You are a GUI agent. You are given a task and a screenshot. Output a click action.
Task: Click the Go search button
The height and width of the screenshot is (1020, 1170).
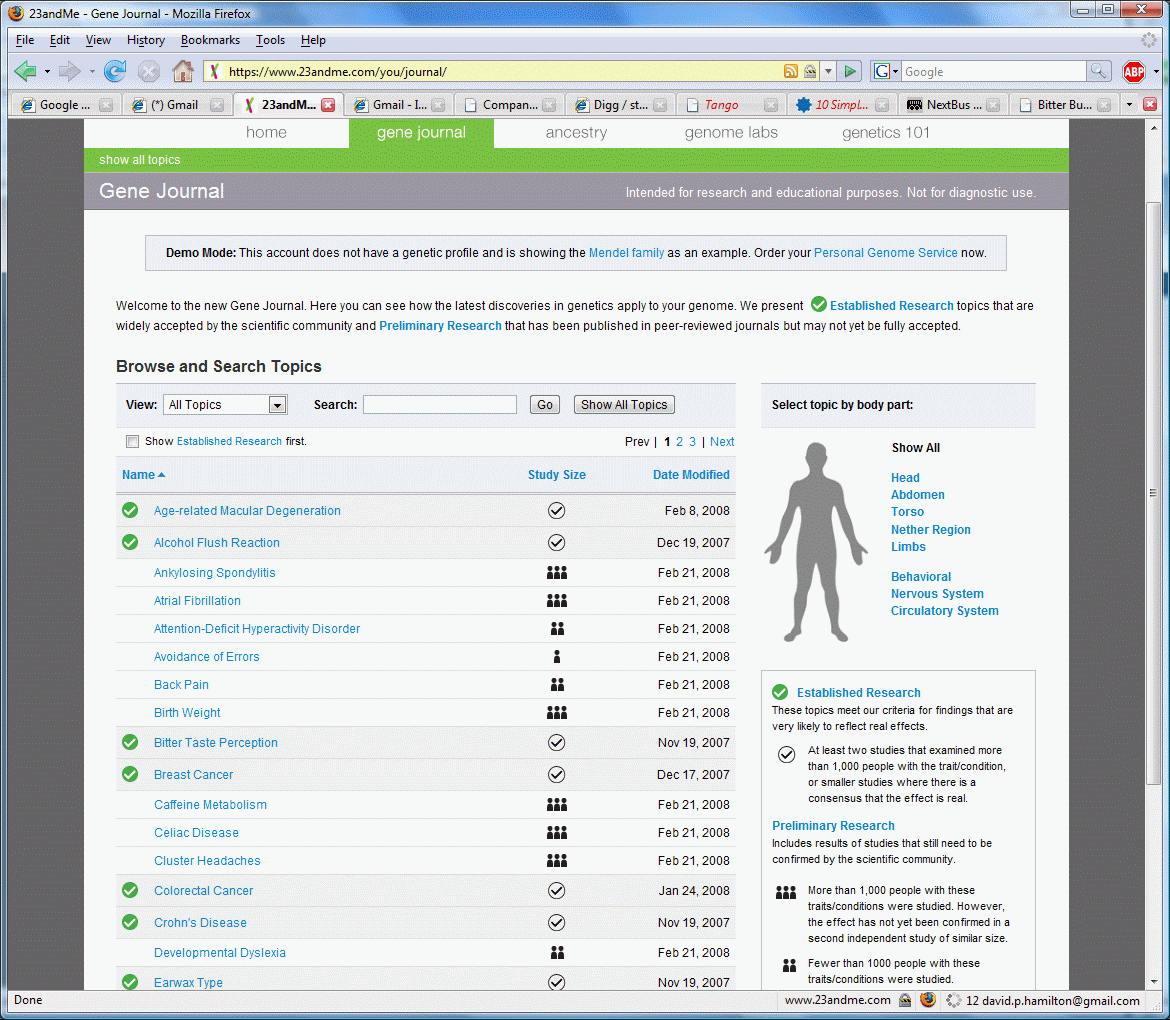(545, 404)
